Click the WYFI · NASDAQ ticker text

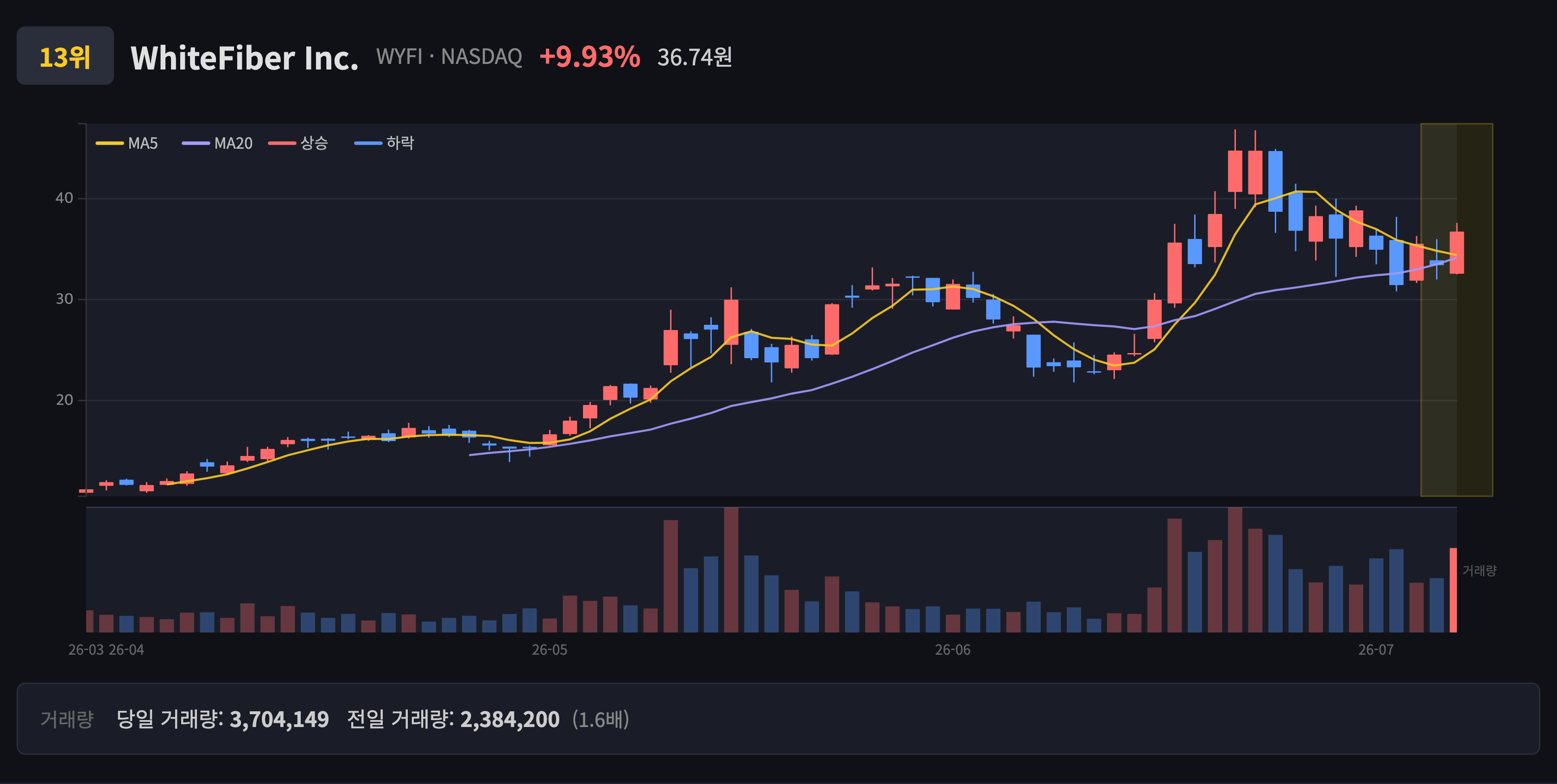(x=449, y=57)
